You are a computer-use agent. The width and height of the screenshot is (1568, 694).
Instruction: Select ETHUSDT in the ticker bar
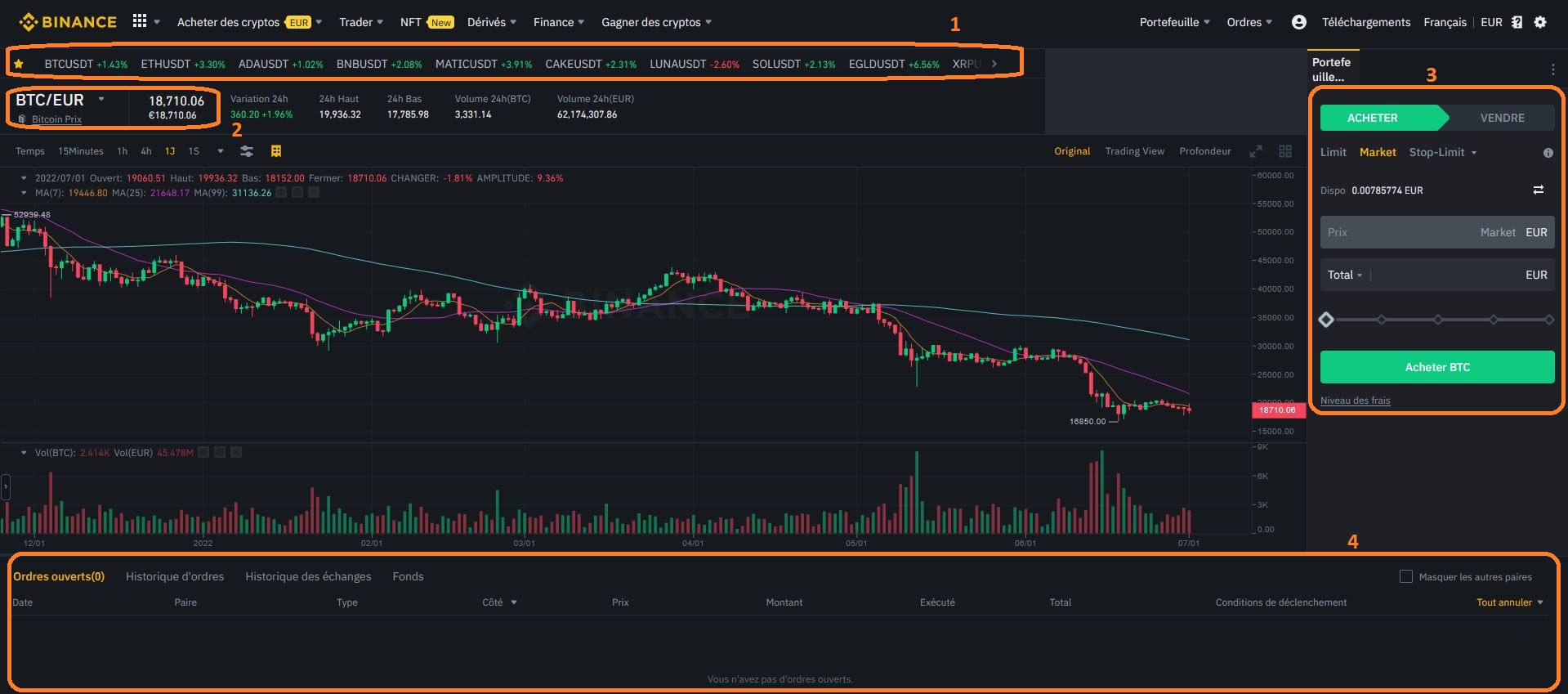(x=183, y=64)
